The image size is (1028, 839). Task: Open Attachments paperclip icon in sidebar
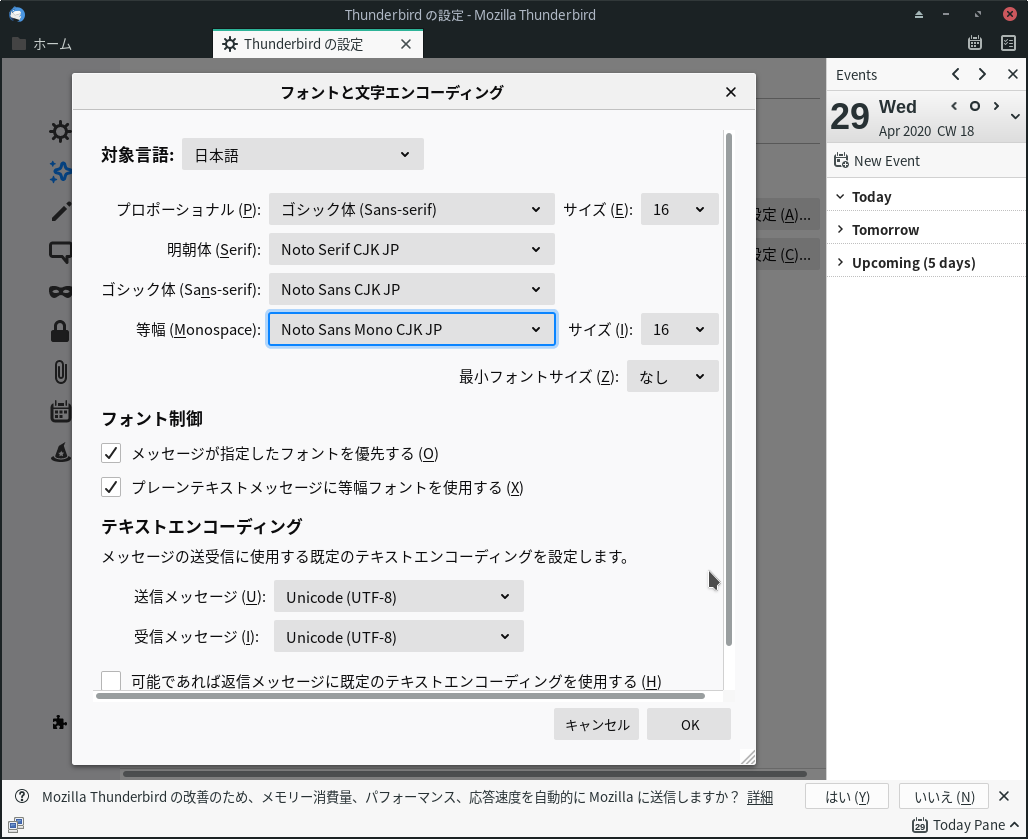(x=60, y=372)
